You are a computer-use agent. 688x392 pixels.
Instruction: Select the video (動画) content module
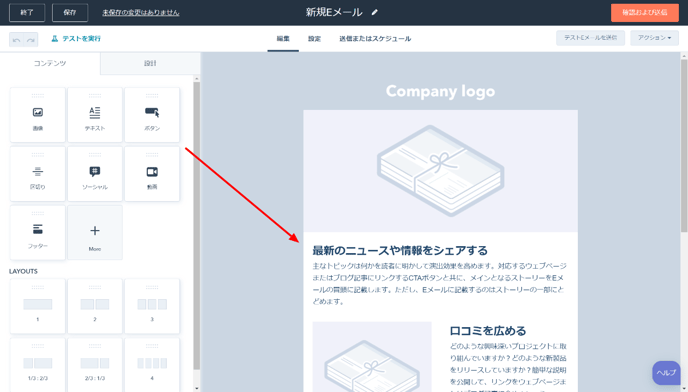(152, 174)
